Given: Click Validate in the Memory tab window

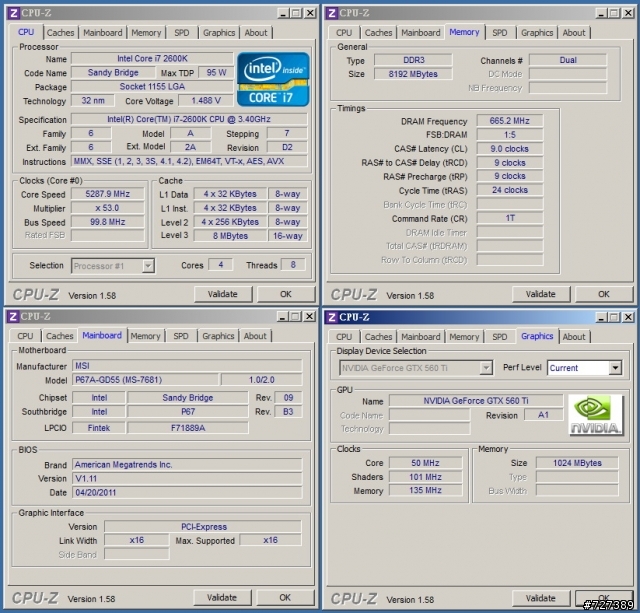Looking at the screenshot, I should coord(540,294).
